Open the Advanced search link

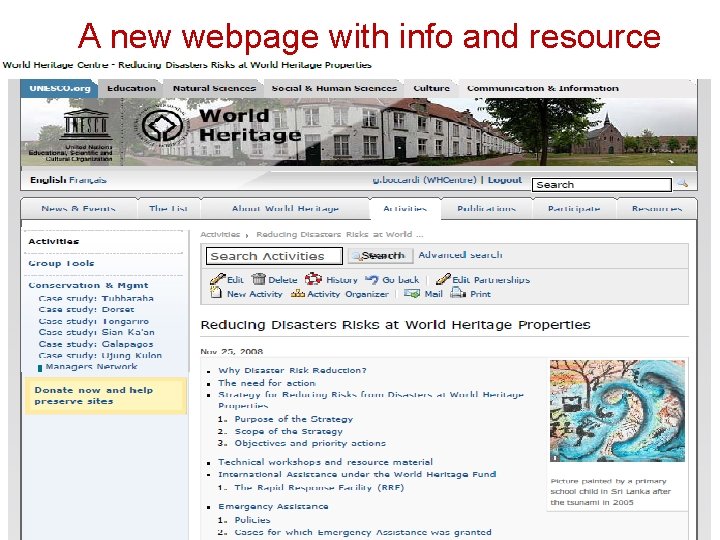coord(460,255)
